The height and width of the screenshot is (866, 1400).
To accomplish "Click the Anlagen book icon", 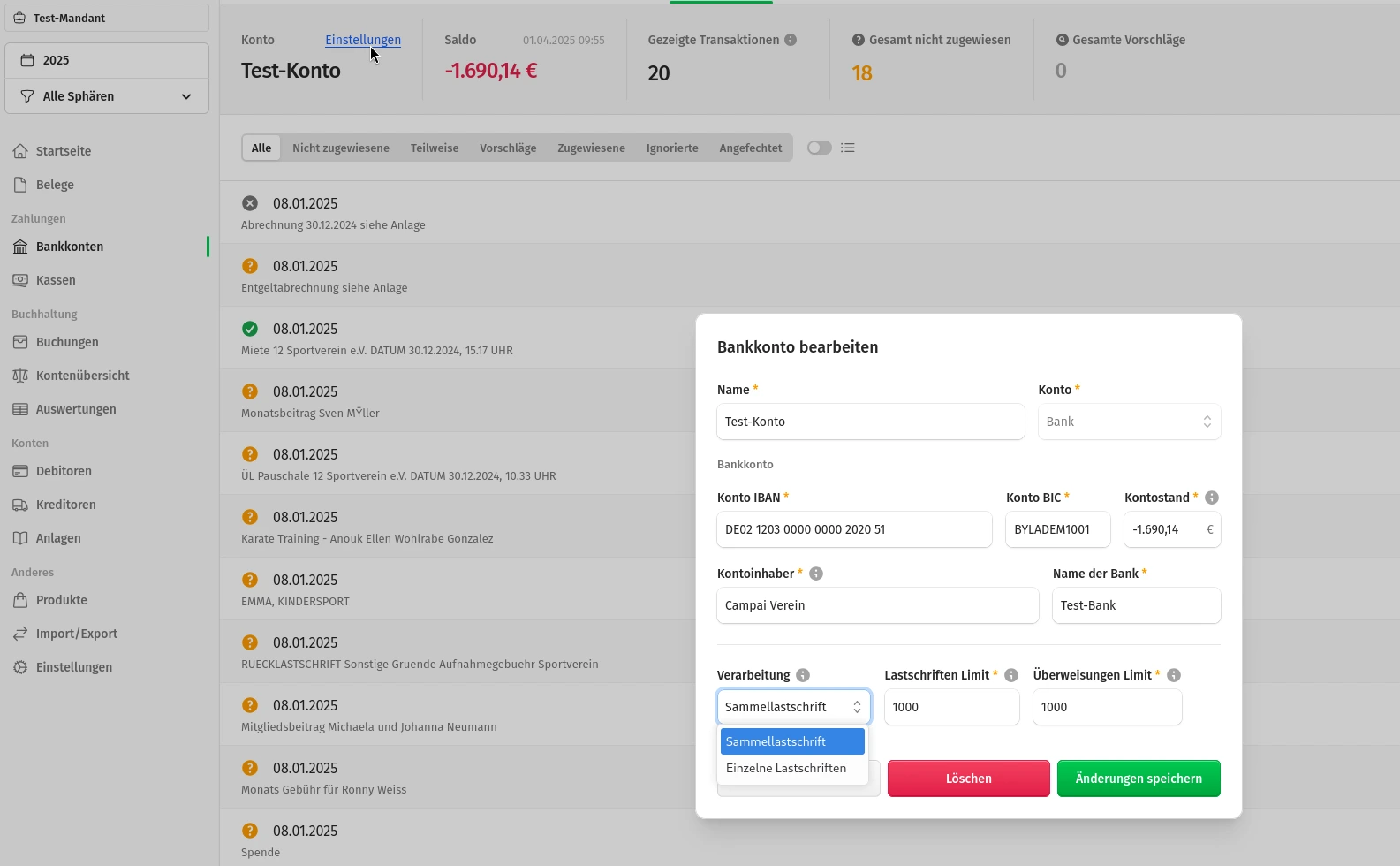I will click(x=20, y=538).
